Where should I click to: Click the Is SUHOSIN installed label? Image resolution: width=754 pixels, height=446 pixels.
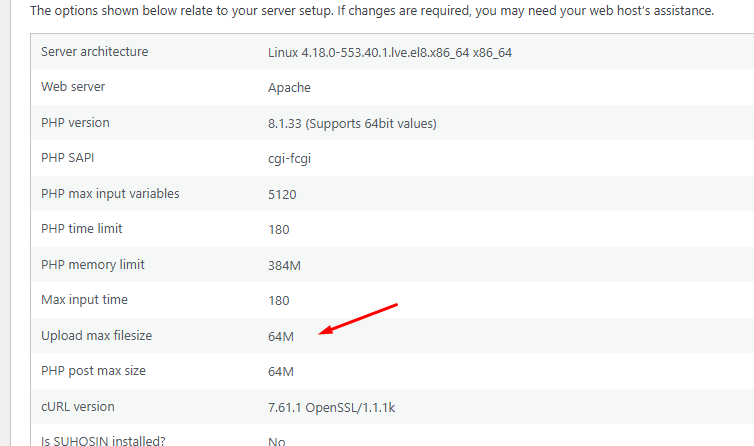pyautogui.click(x=103, y=441)
